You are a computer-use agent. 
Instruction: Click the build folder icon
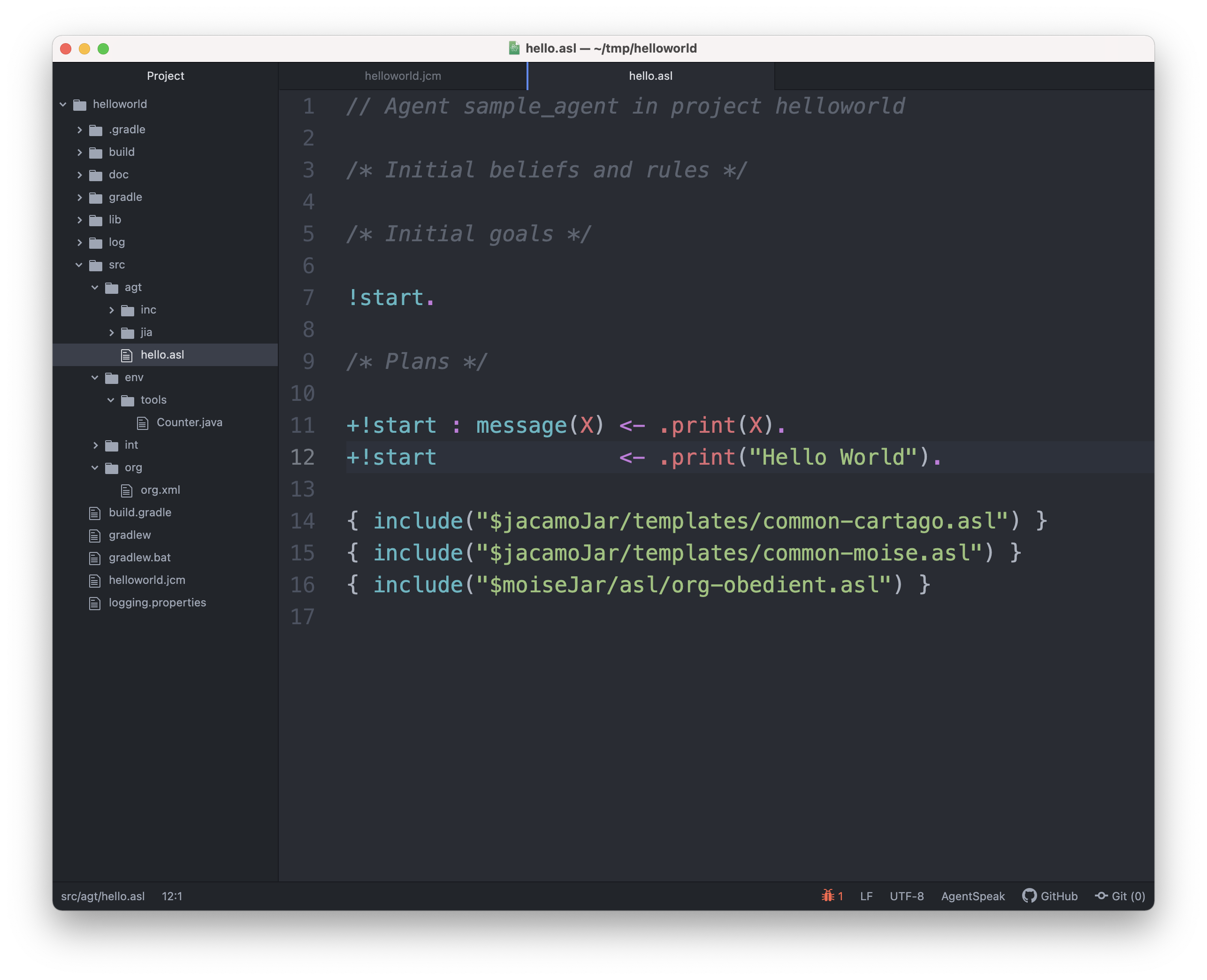tap(96, 153)
